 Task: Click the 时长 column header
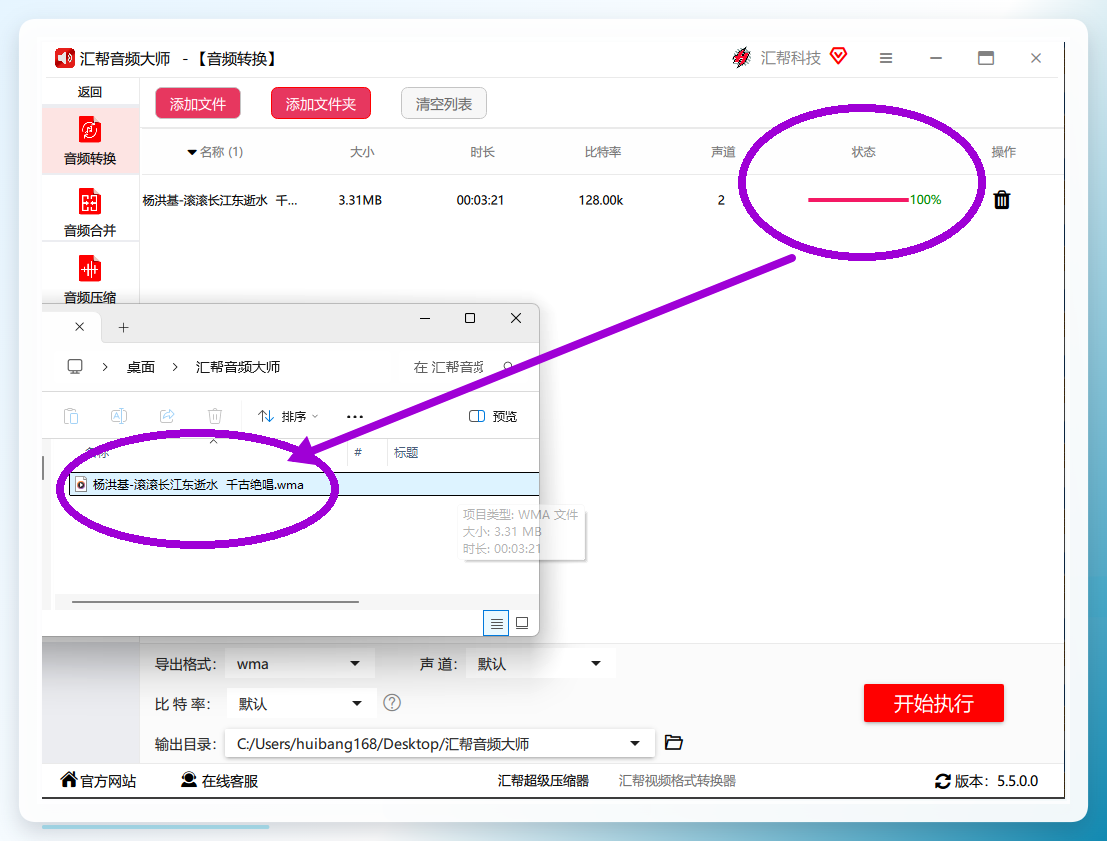[x=482, y=152]
